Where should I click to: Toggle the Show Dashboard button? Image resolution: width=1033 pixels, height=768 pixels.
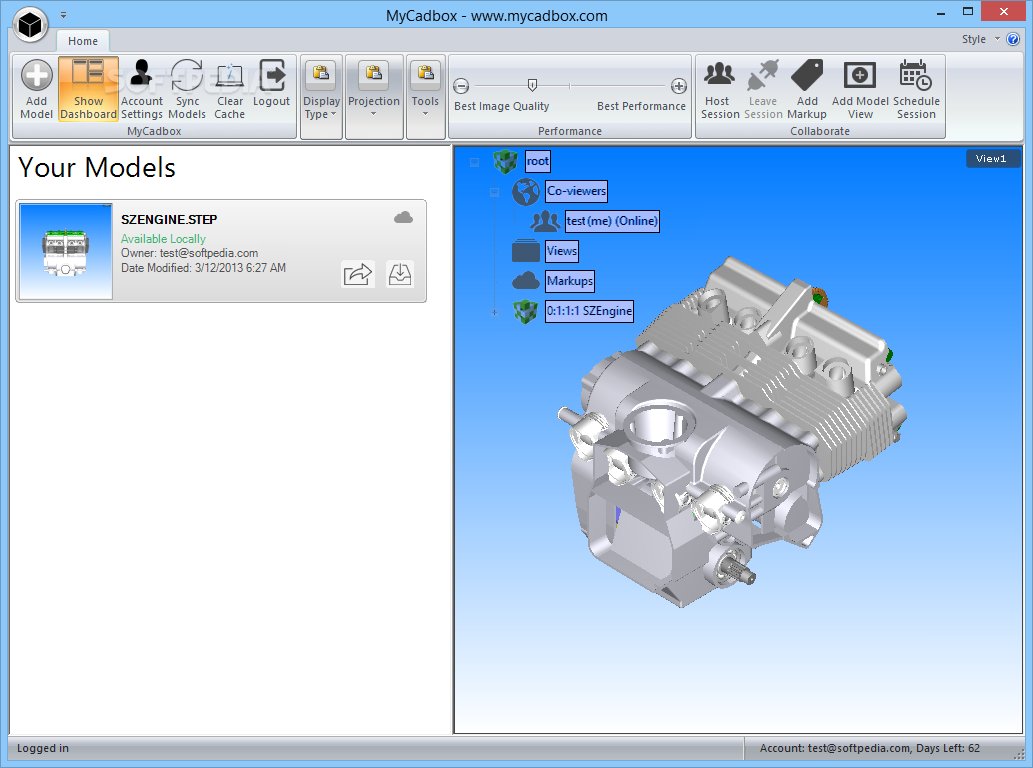(88, 90)
